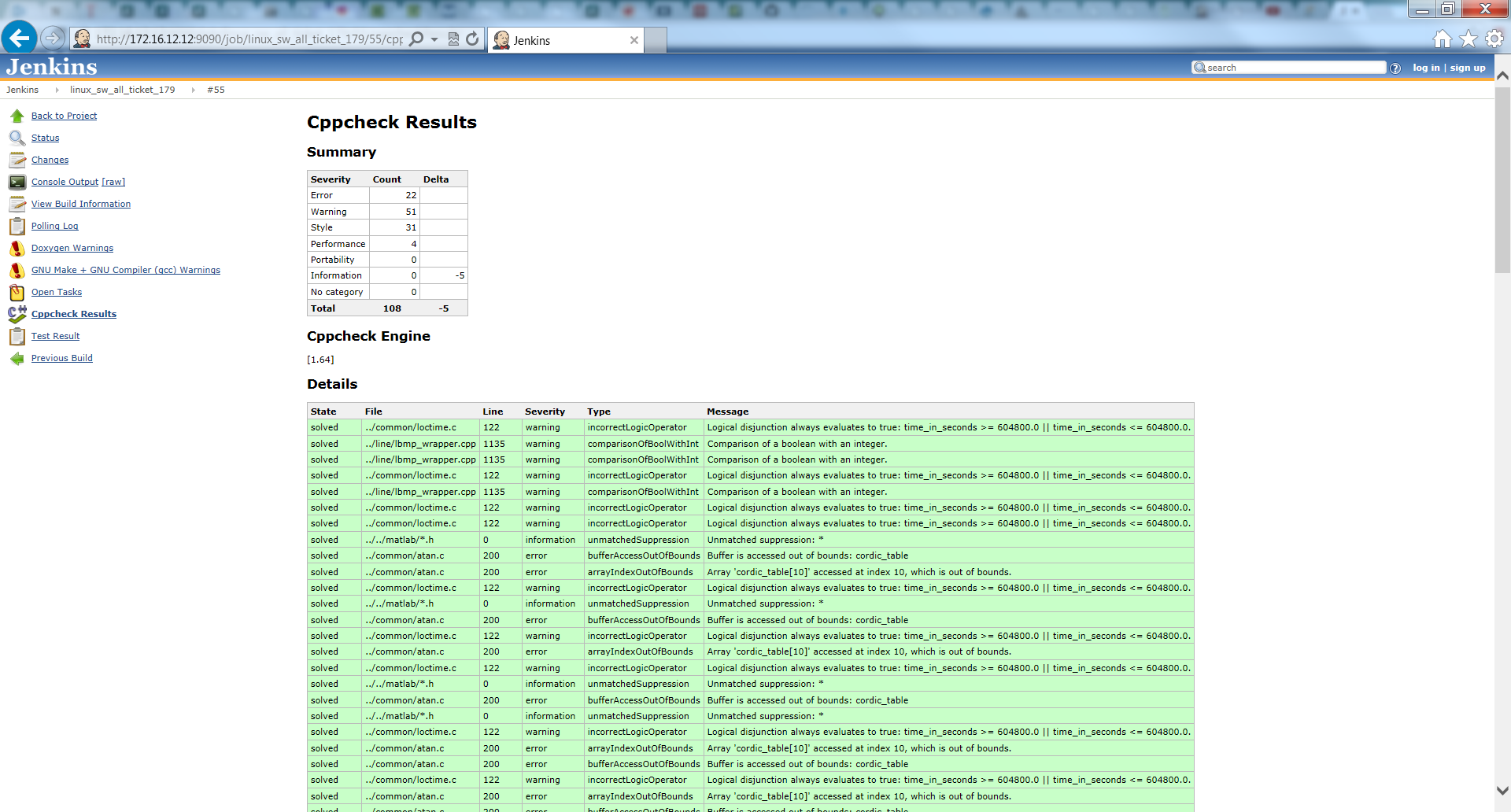Expand the Jenkins breadcrumb chevron
The height and width of the screenshot is (812, 1511).
tap(57, 90)
